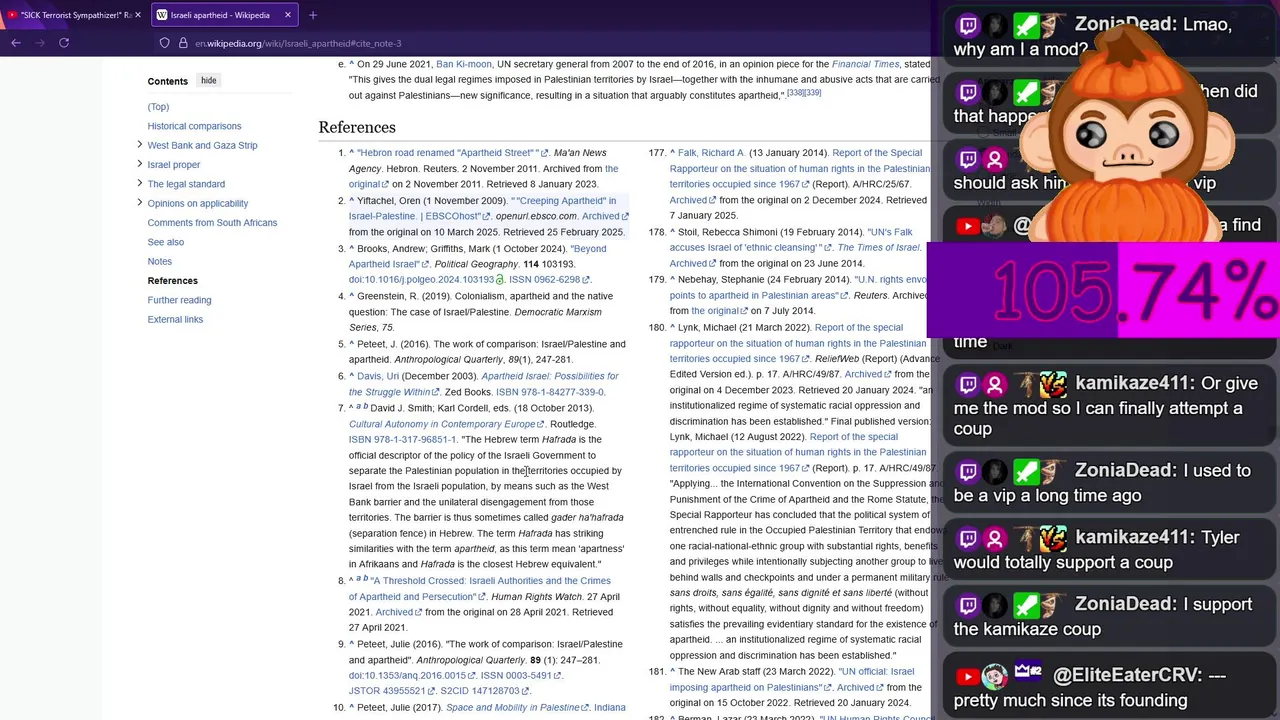Select References in contents list
The width and height of the screenshot is (1280, 720).
tap(173, 281)
